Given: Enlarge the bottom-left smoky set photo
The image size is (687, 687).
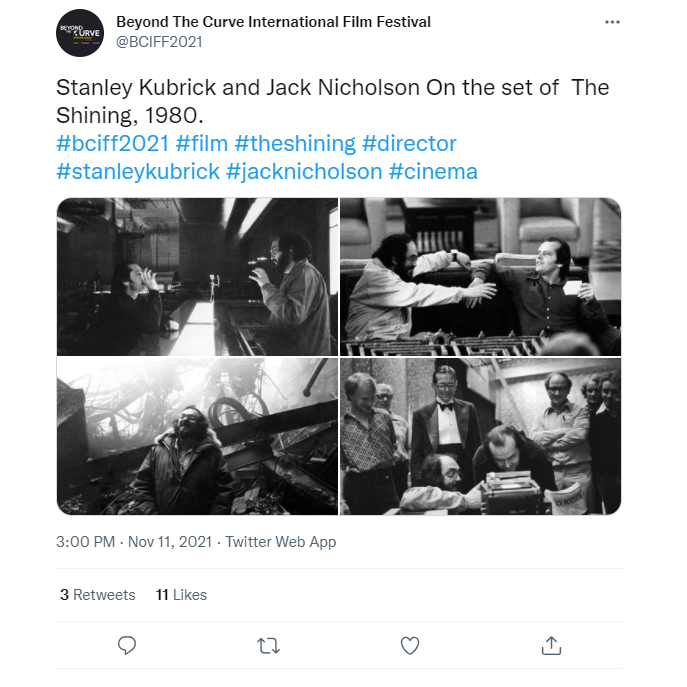Looking at the screenshot, I should click(197, 437).
